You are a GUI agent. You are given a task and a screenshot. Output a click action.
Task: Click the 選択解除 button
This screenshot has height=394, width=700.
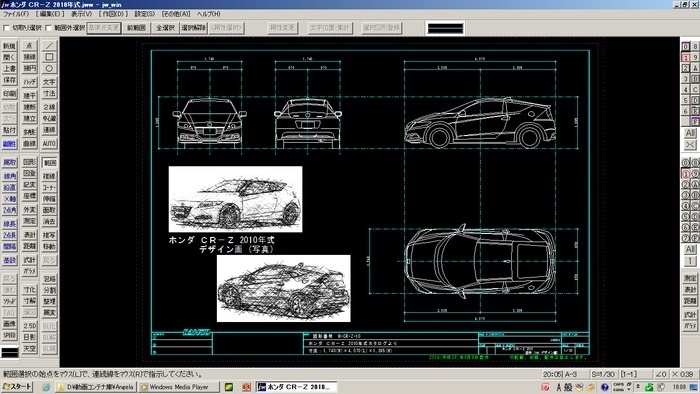pyautogui.click(x=194, y=28)
